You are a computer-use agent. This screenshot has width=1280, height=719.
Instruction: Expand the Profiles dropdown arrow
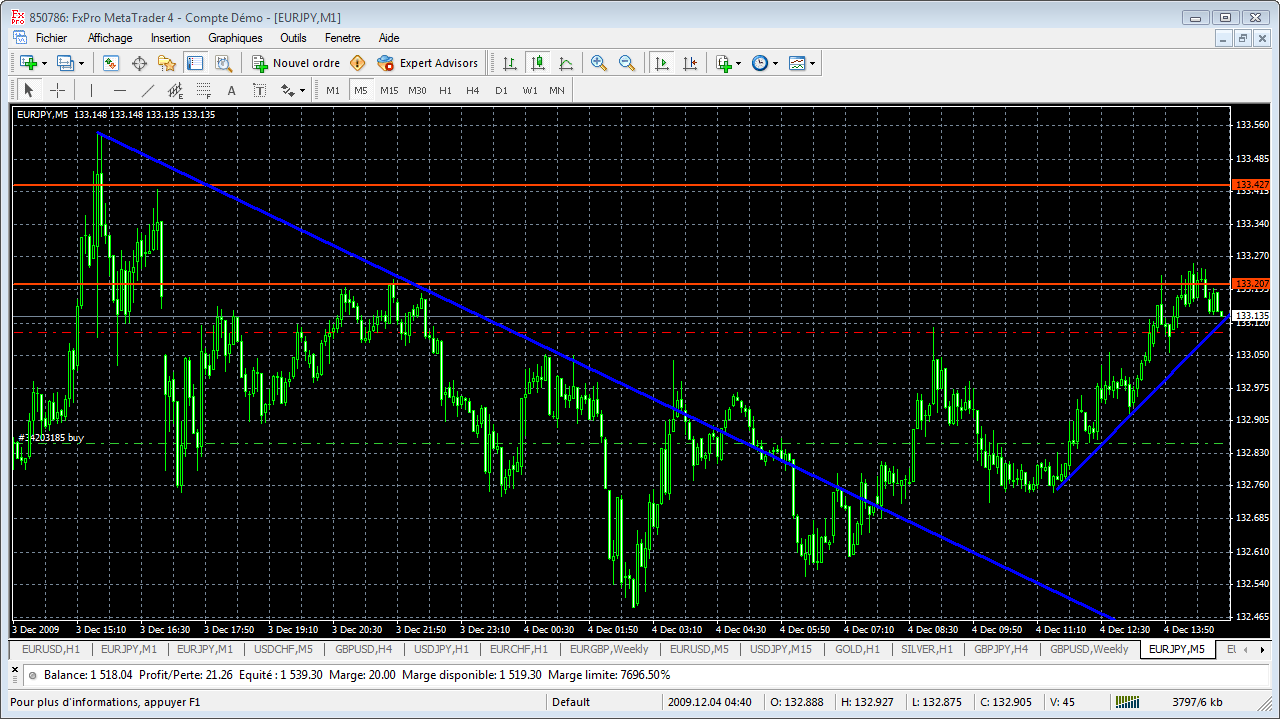tap(83, 63)
